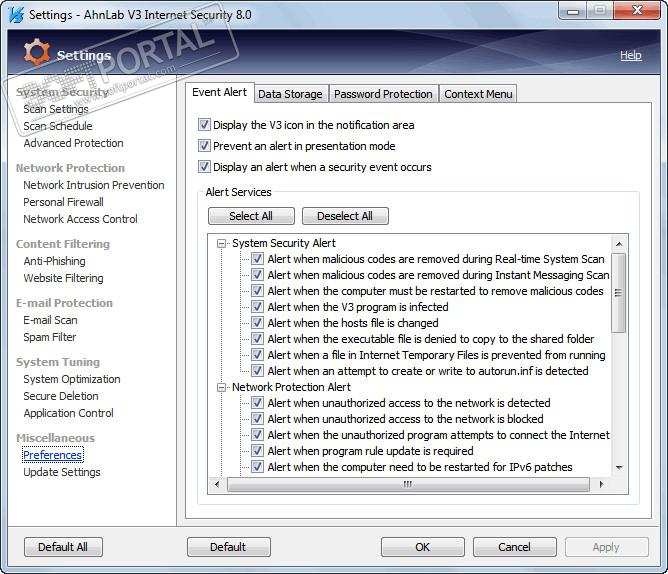This screenshot has width=668, height=574.
Task: Click the Default All button
Action: (x=63, y=547)
